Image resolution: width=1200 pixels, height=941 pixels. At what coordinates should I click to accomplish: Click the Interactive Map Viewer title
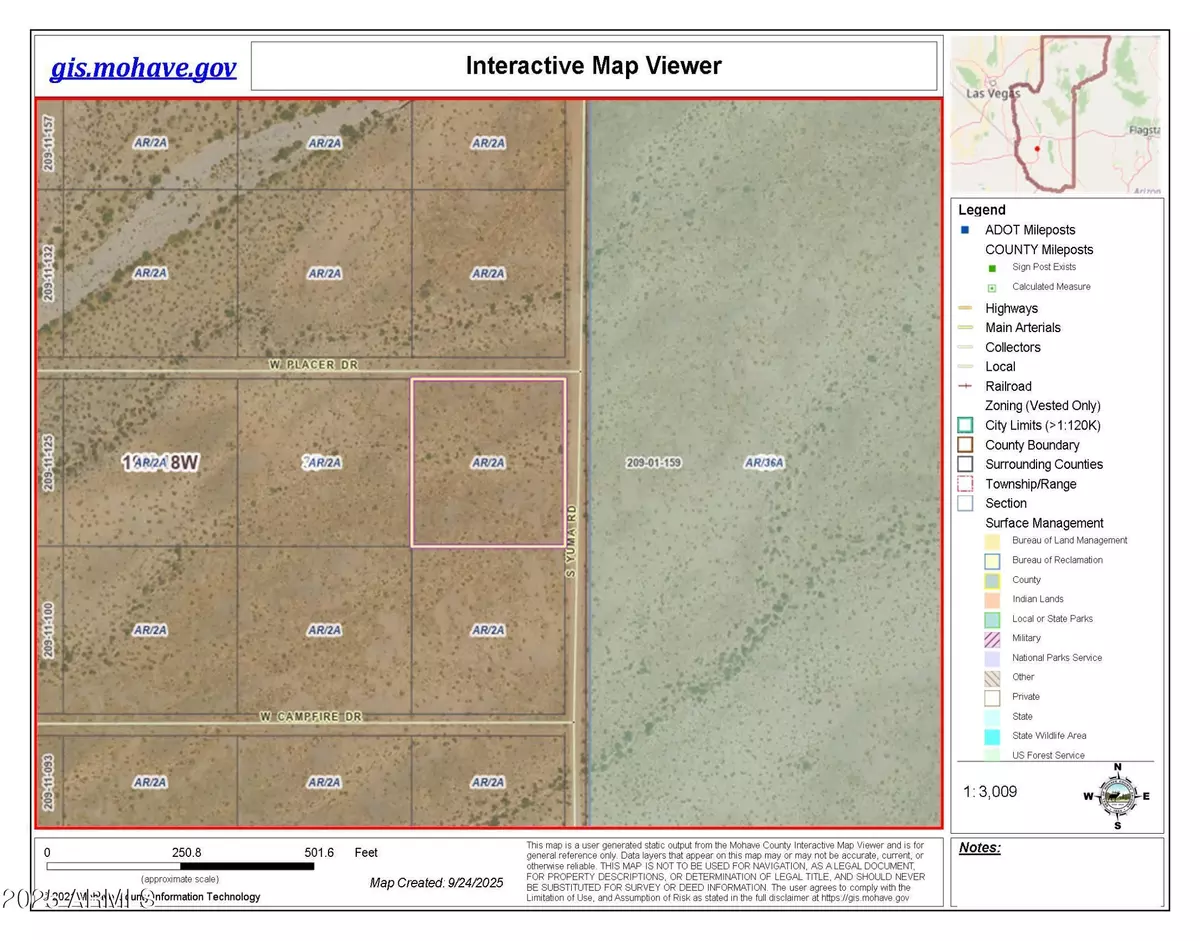click(593, 67)
